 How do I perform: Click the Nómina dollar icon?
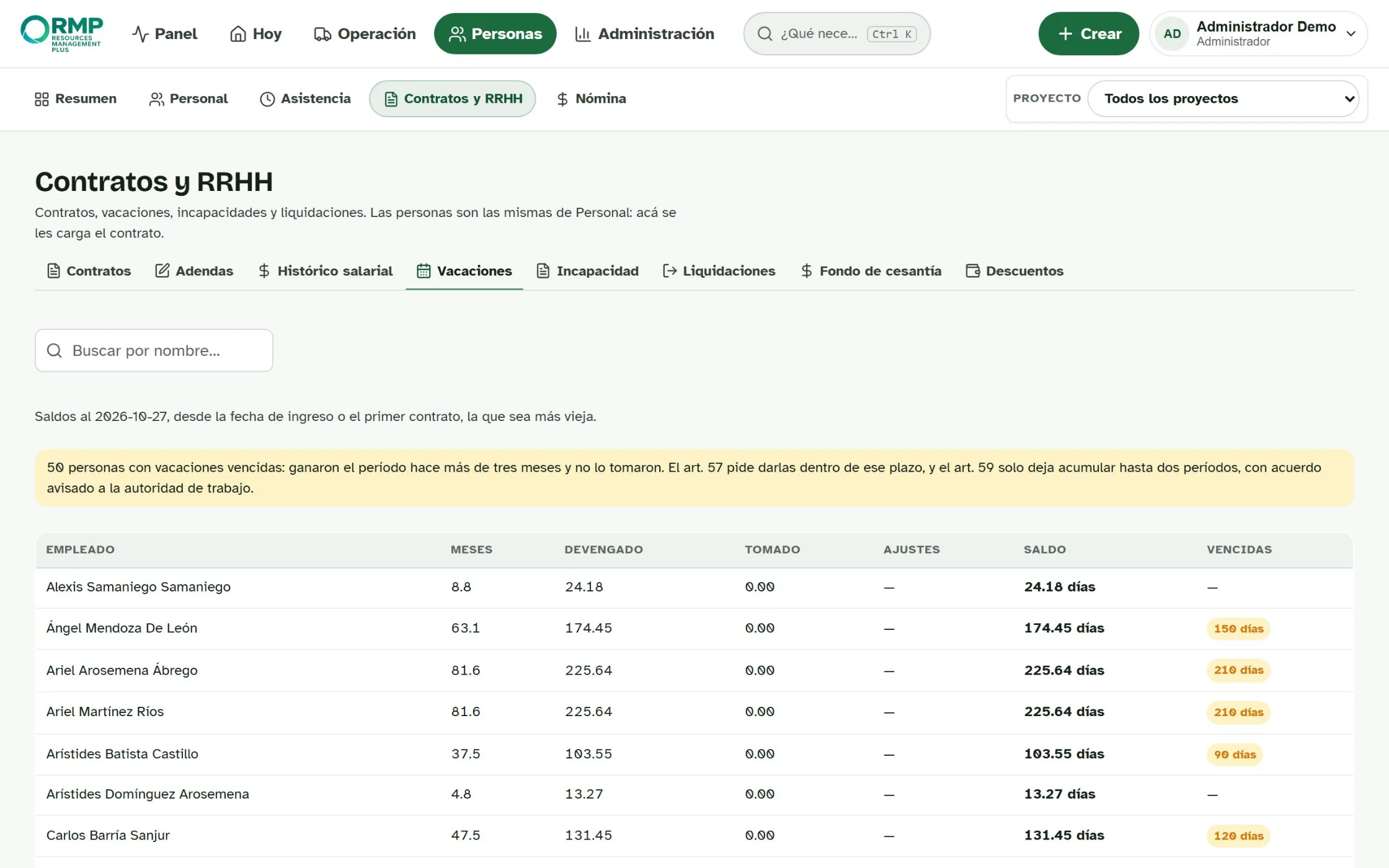coord(562,99)
